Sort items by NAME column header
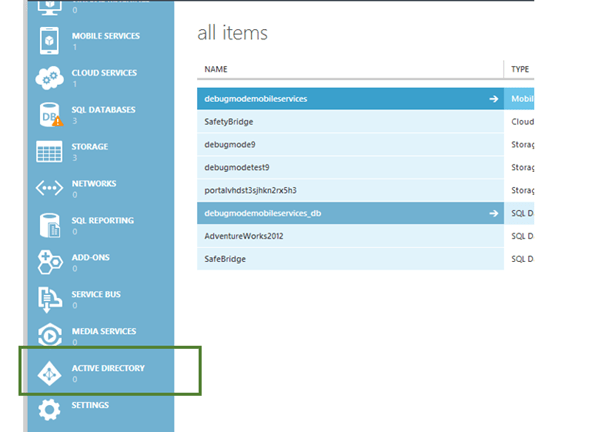 (x=216, y=69)
